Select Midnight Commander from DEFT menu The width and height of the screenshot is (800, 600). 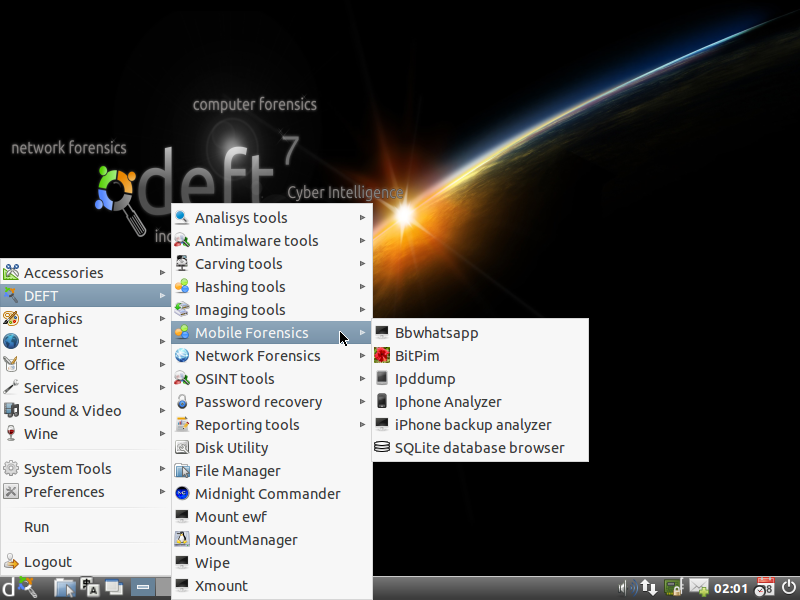267,494
